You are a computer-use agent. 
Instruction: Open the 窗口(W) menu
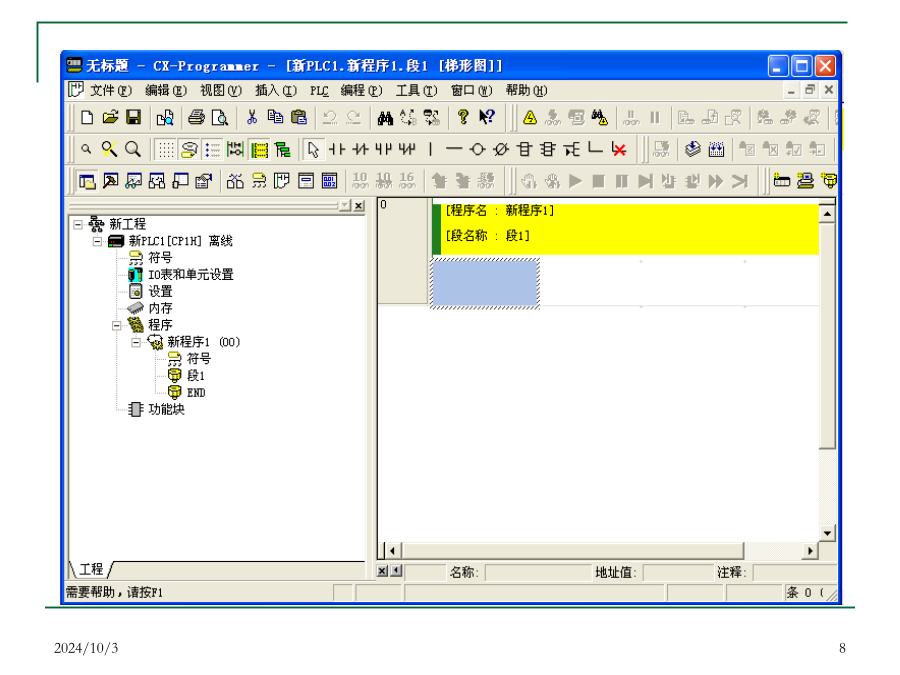click(472, 91)
